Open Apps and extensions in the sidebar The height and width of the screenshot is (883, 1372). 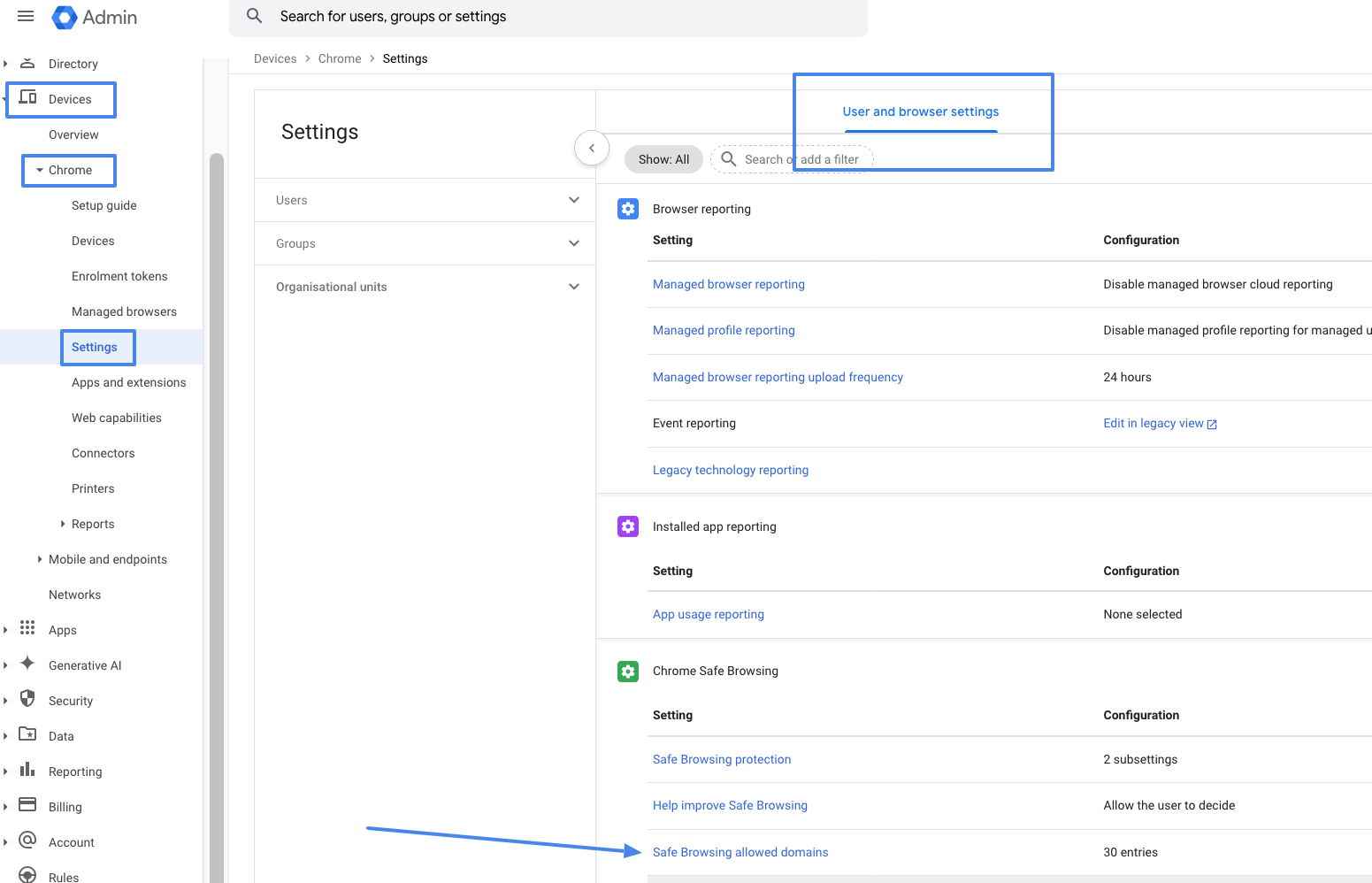129,382
